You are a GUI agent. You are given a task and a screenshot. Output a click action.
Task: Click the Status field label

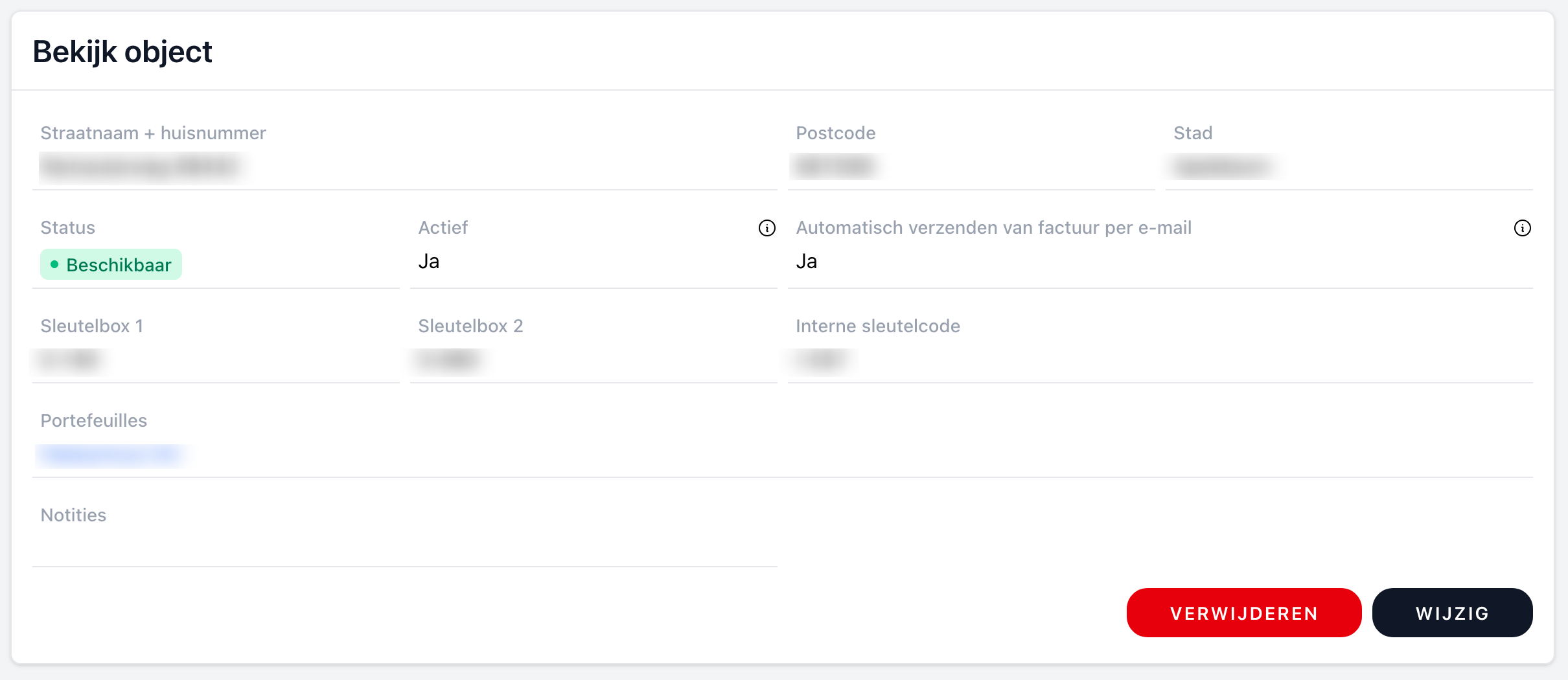[68, 228]
